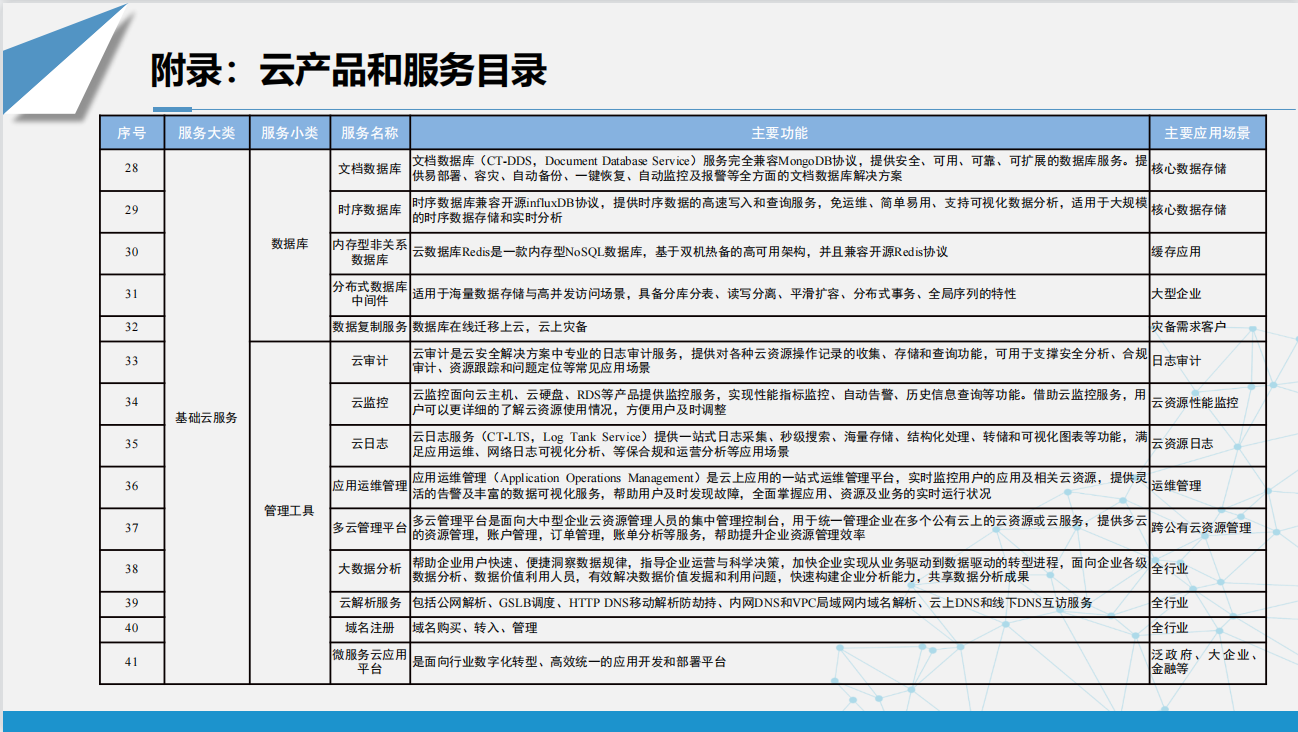Select the 多云管理平台 cell
The width and height of the screenshot is (1298, 732).
click(369, 527)
